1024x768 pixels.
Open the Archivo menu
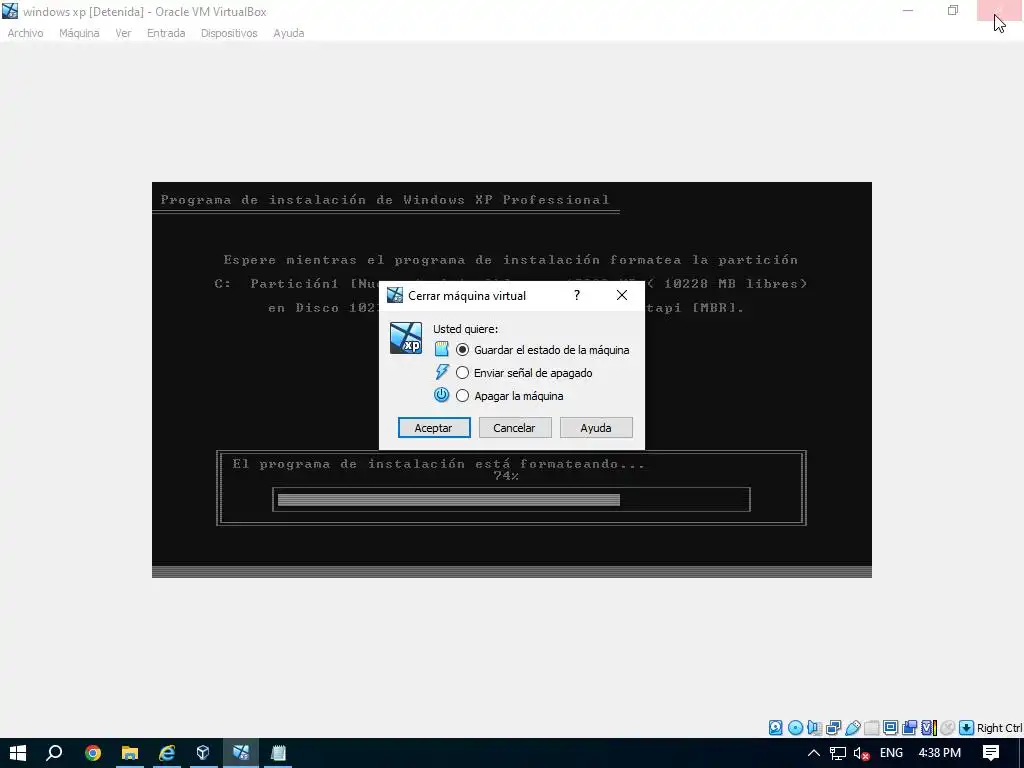(x=25, y=33)
